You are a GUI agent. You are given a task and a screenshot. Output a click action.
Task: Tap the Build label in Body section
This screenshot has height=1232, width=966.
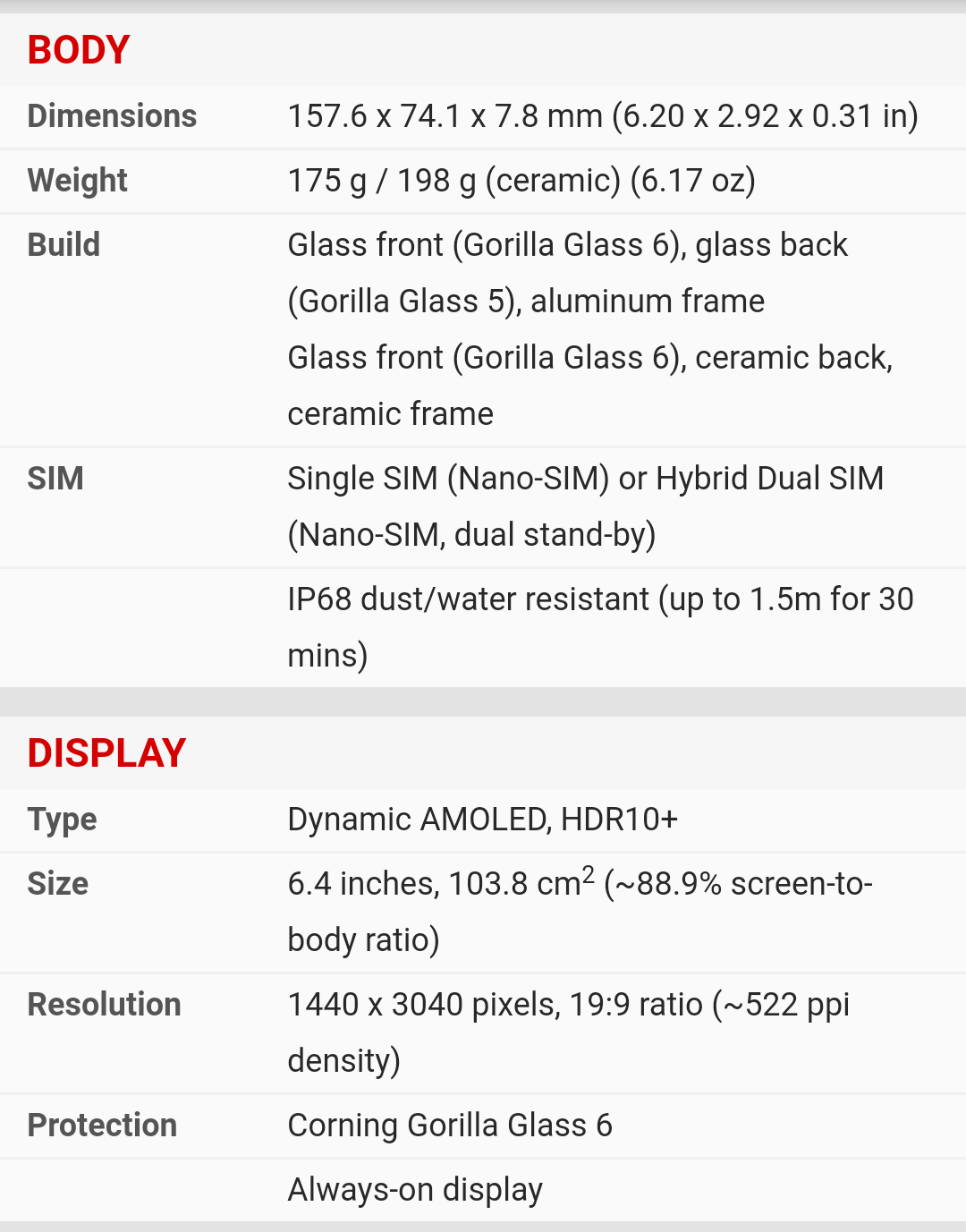(64, 245)
